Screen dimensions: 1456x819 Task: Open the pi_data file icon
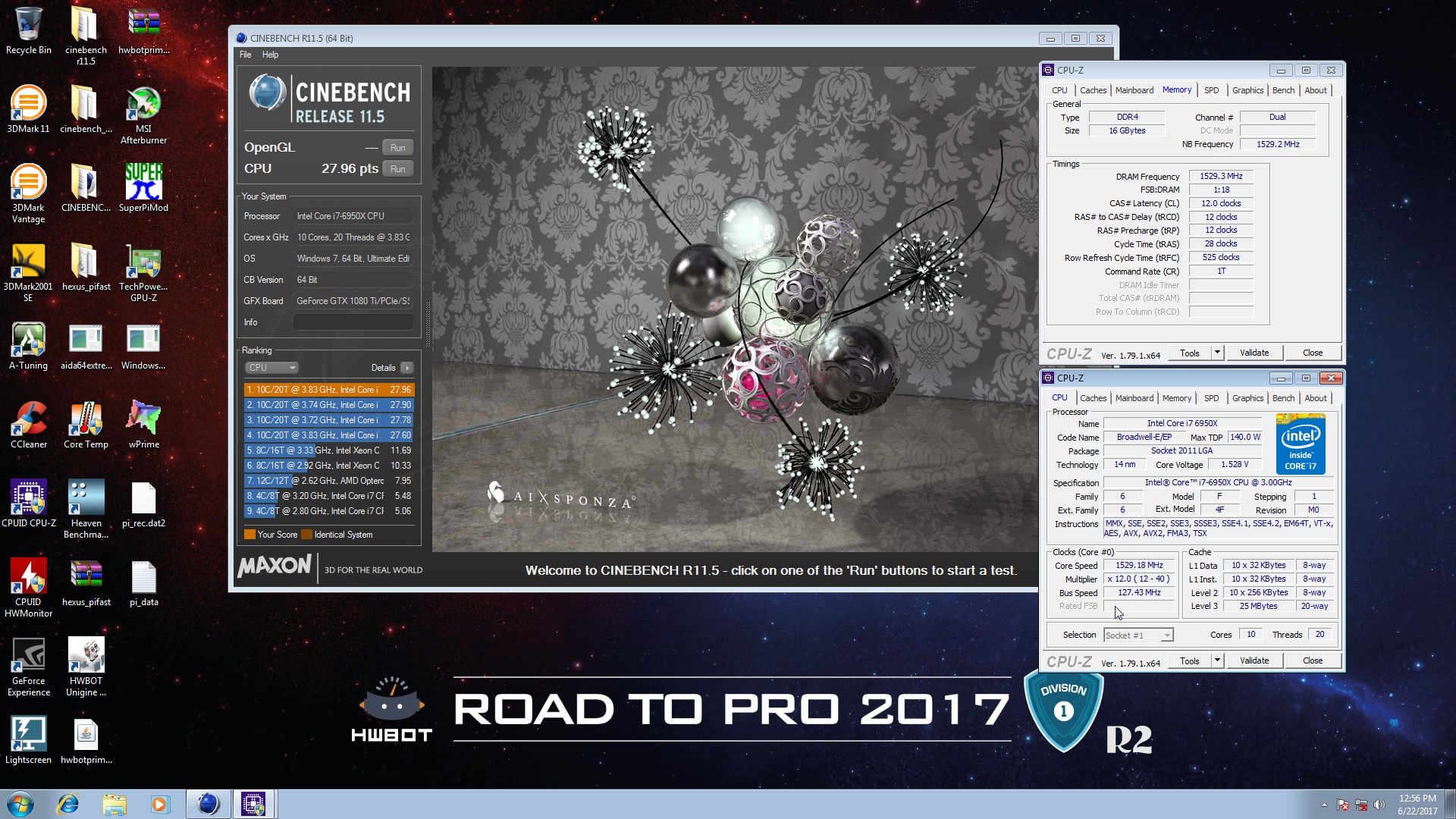[143, 582]
